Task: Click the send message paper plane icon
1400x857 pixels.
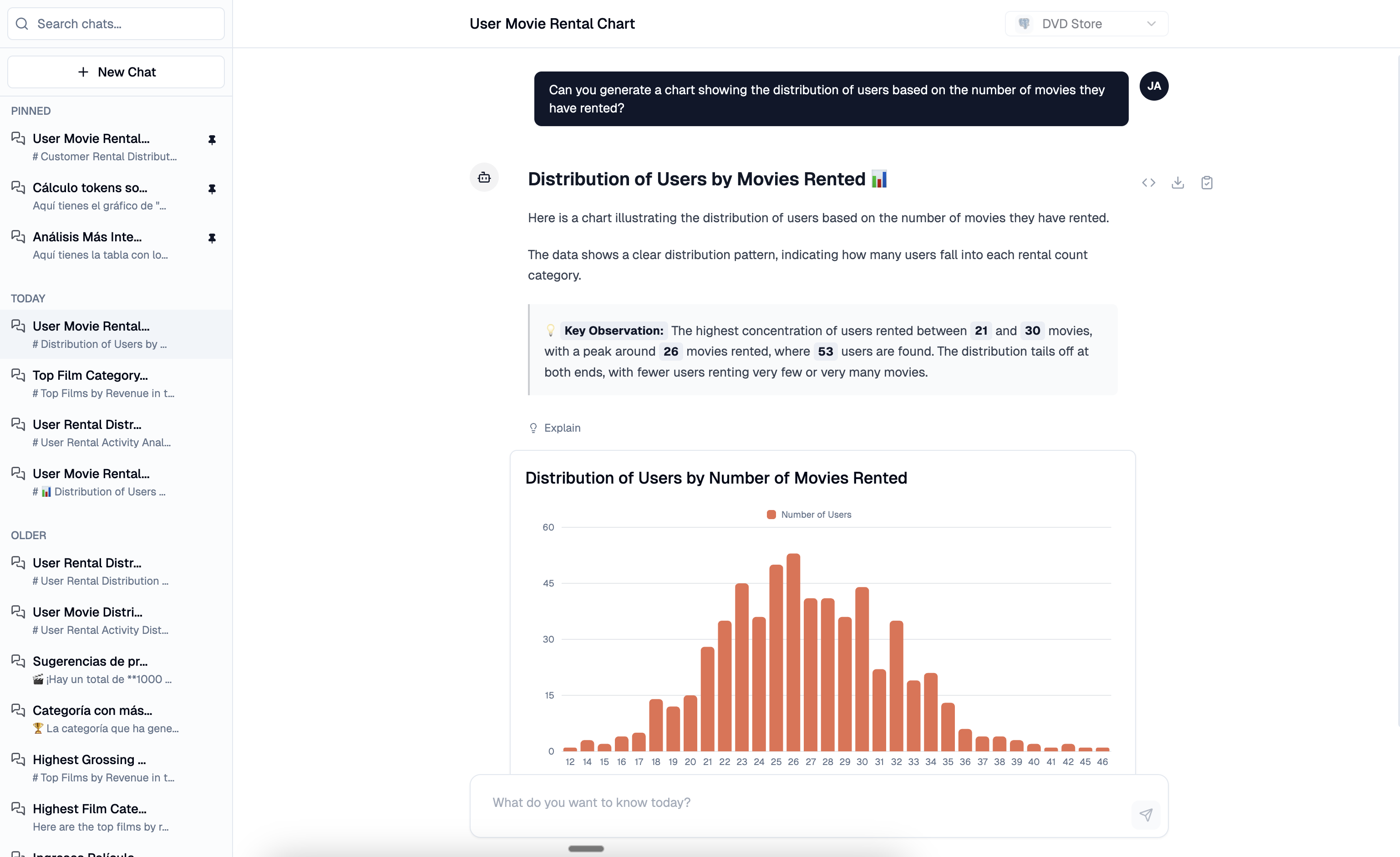Action: (x=1146, y=814)
